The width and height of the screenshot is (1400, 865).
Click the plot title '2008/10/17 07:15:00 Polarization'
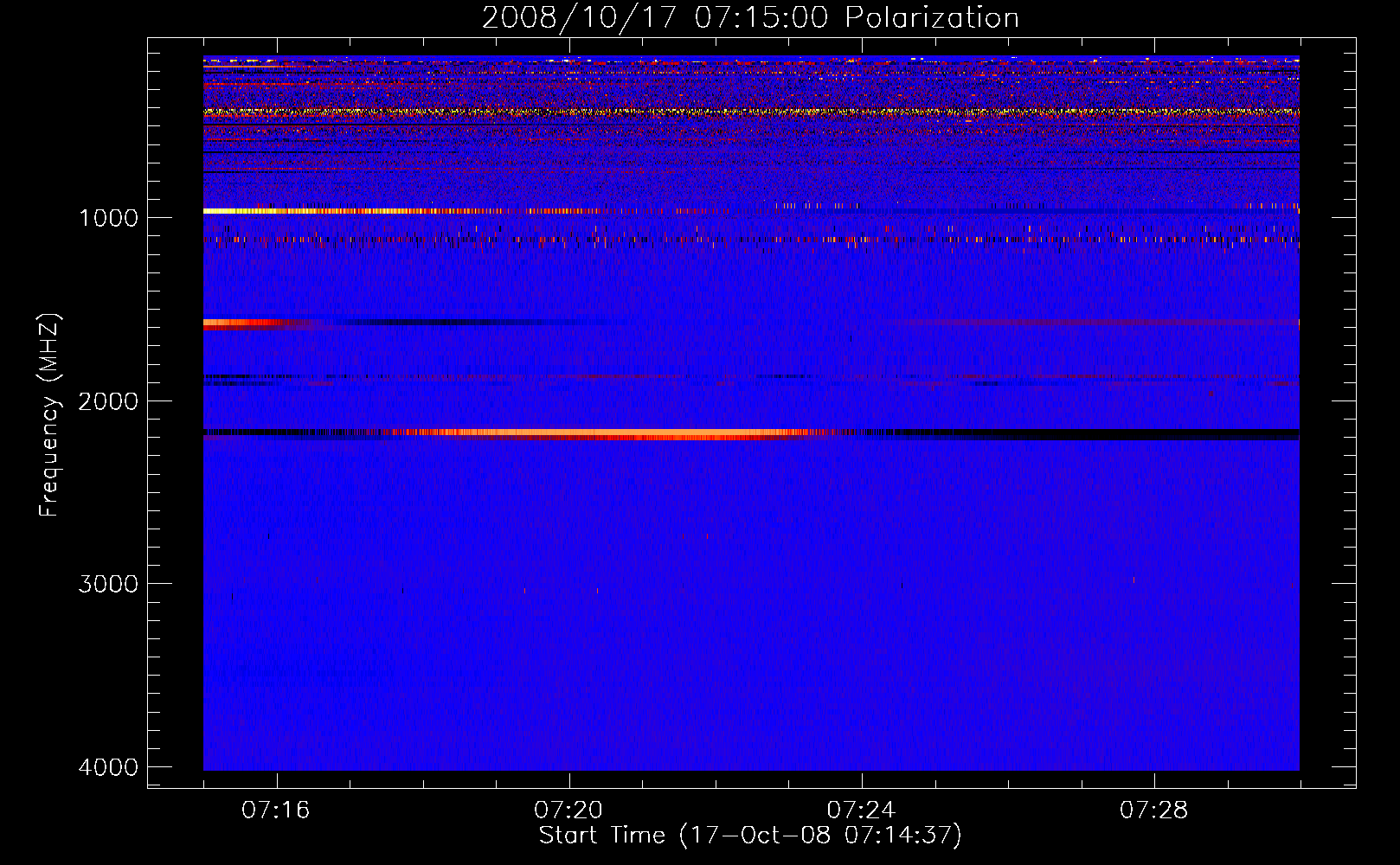coord(750,17)
